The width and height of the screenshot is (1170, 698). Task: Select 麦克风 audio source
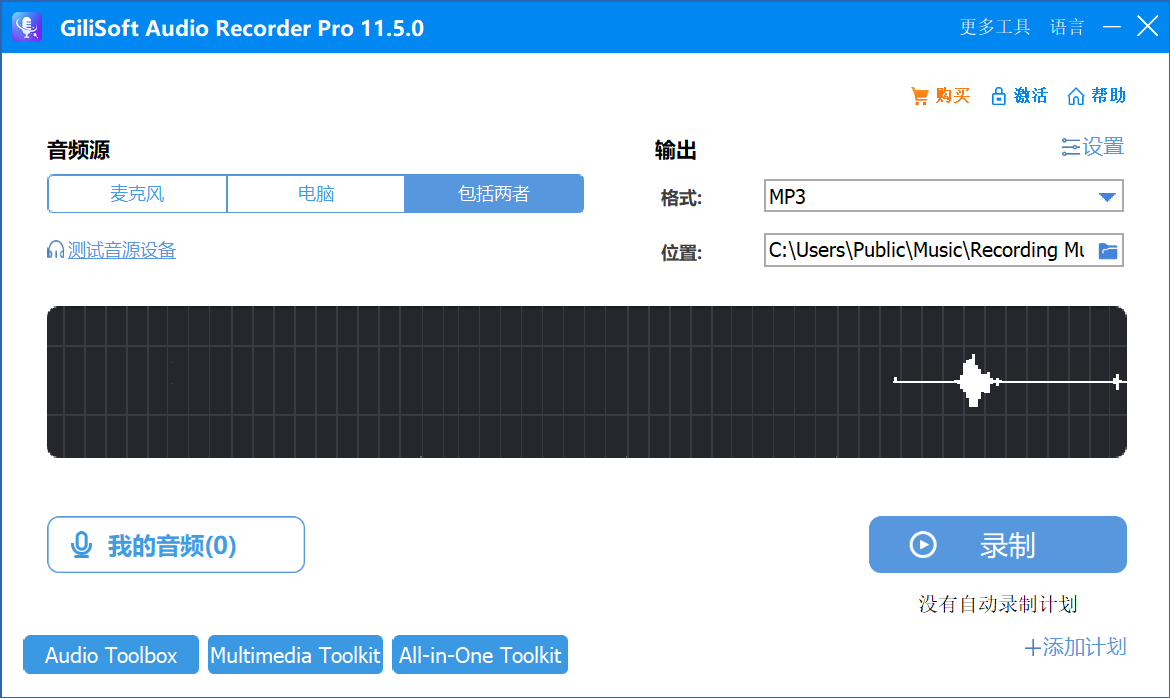pos(137,194)
